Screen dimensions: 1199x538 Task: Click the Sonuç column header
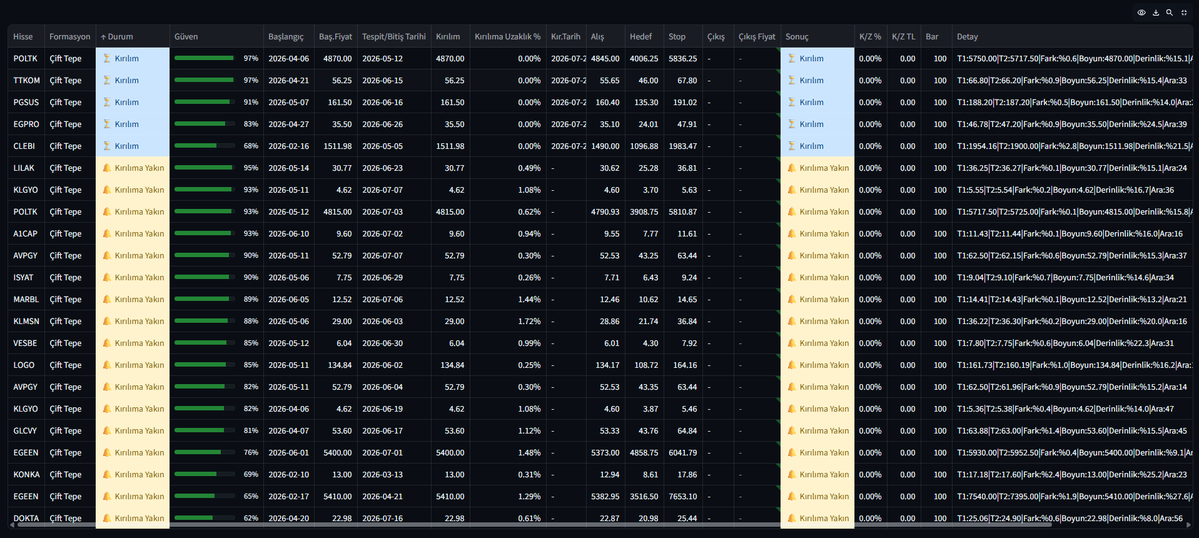click(817, 37)
